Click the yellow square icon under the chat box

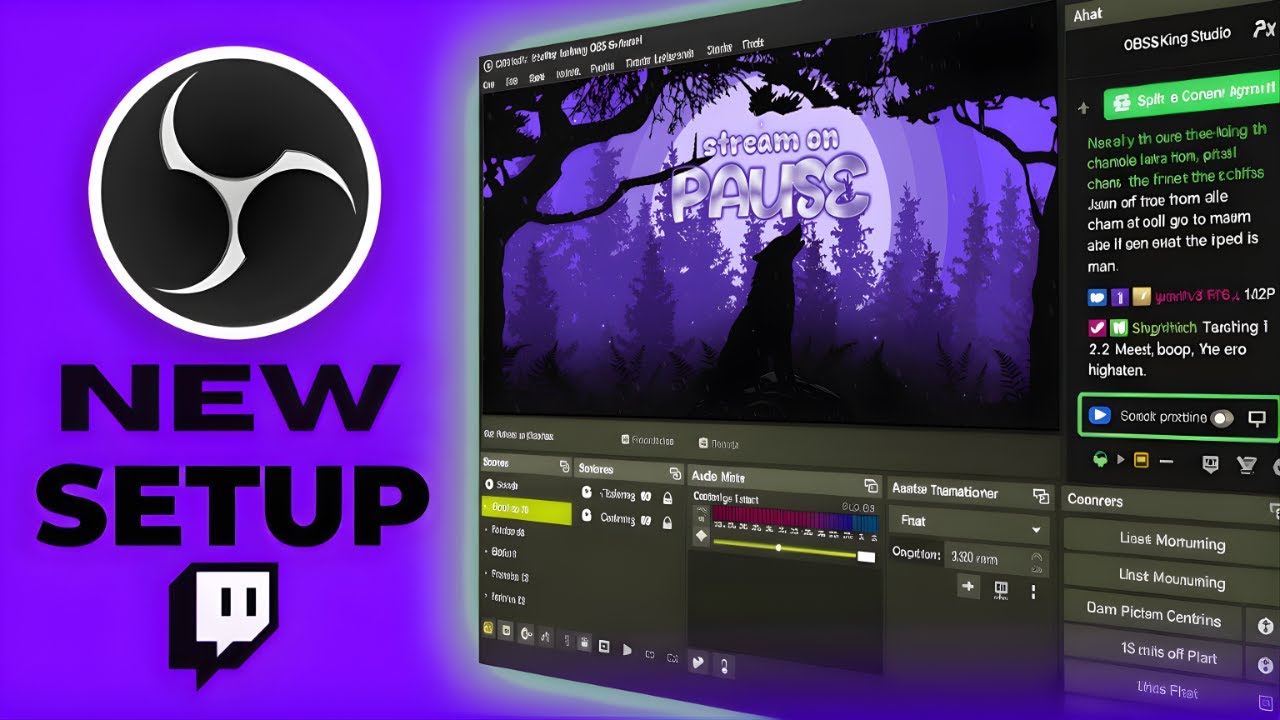coord(1140,461)
